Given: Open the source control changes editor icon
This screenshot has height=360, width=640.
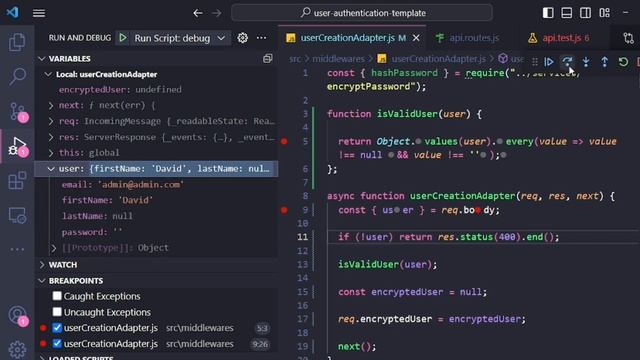Looking at the screenshot, I should (629, 38).
